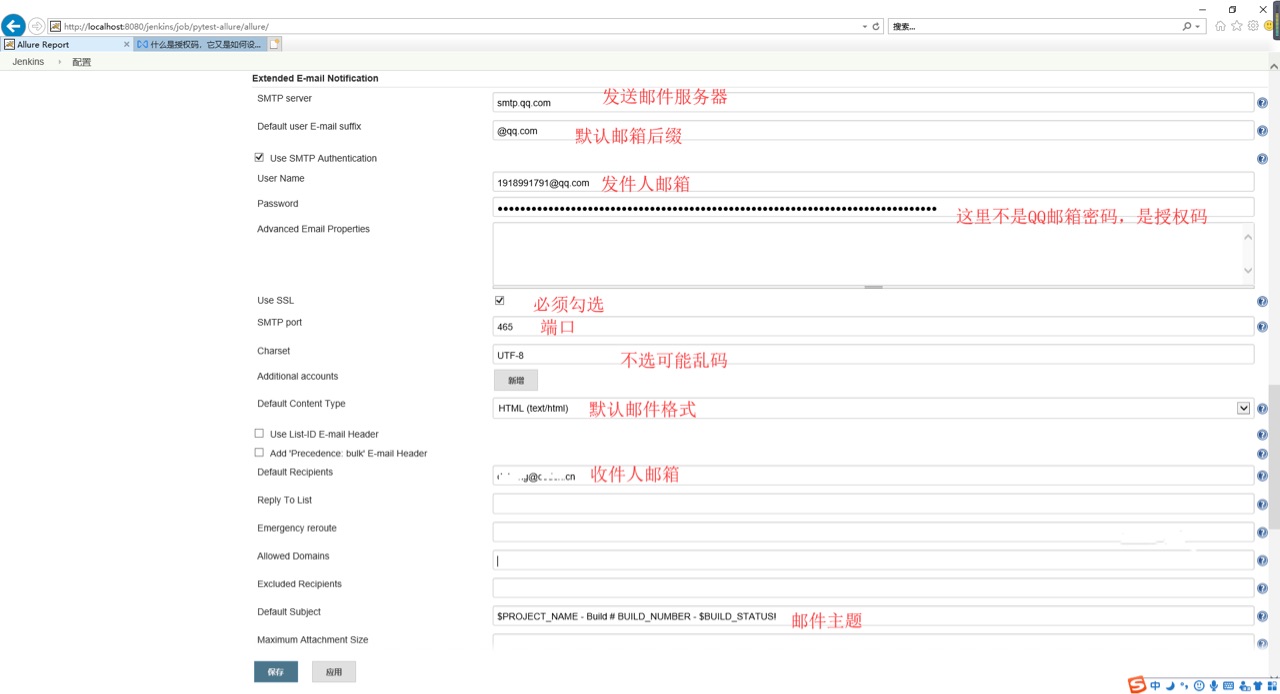
Task: Toggle the IME punctuation mode icon
Action: (x=1184, y=686)
